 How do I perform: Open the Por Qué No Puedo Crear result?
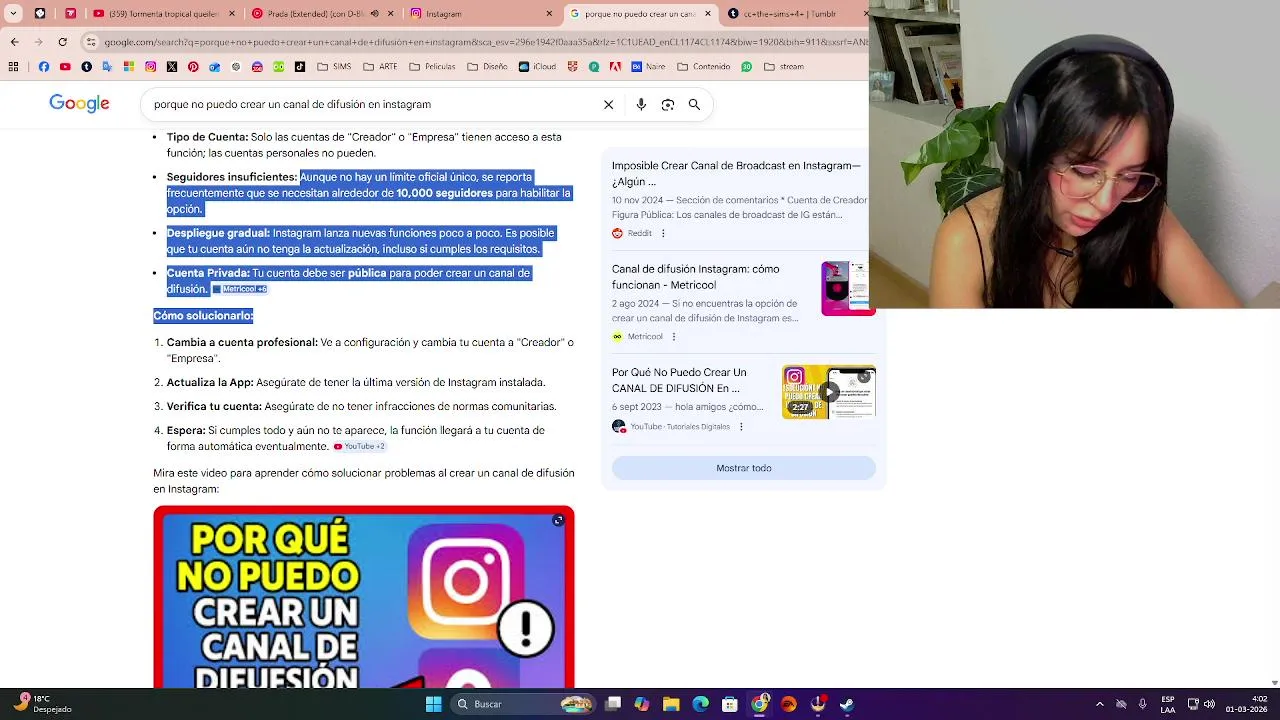[679, 380]
